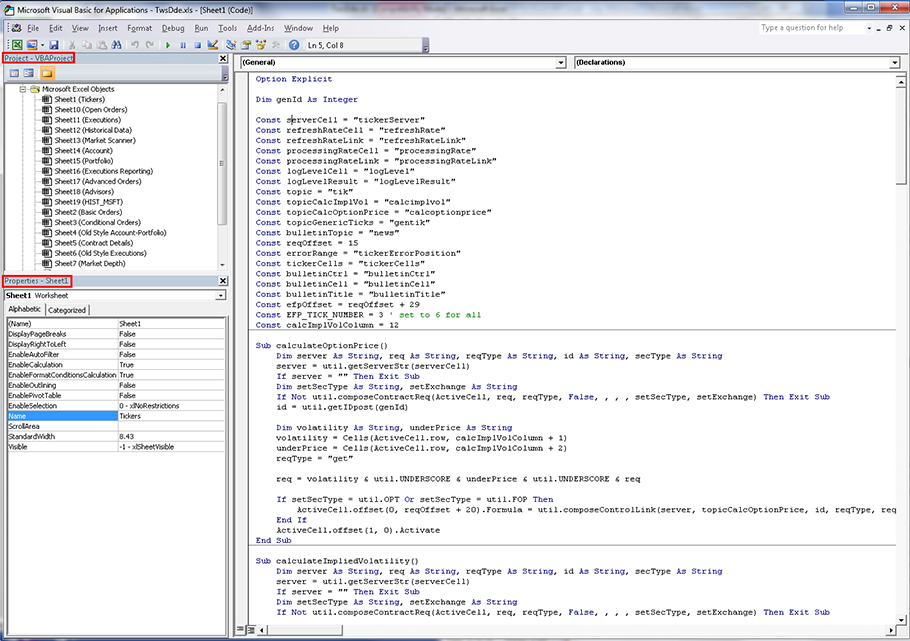The height and width of the screenshot is (641, 910).
Task: Run the macro with the green play icon
Action: coord(168,45)
